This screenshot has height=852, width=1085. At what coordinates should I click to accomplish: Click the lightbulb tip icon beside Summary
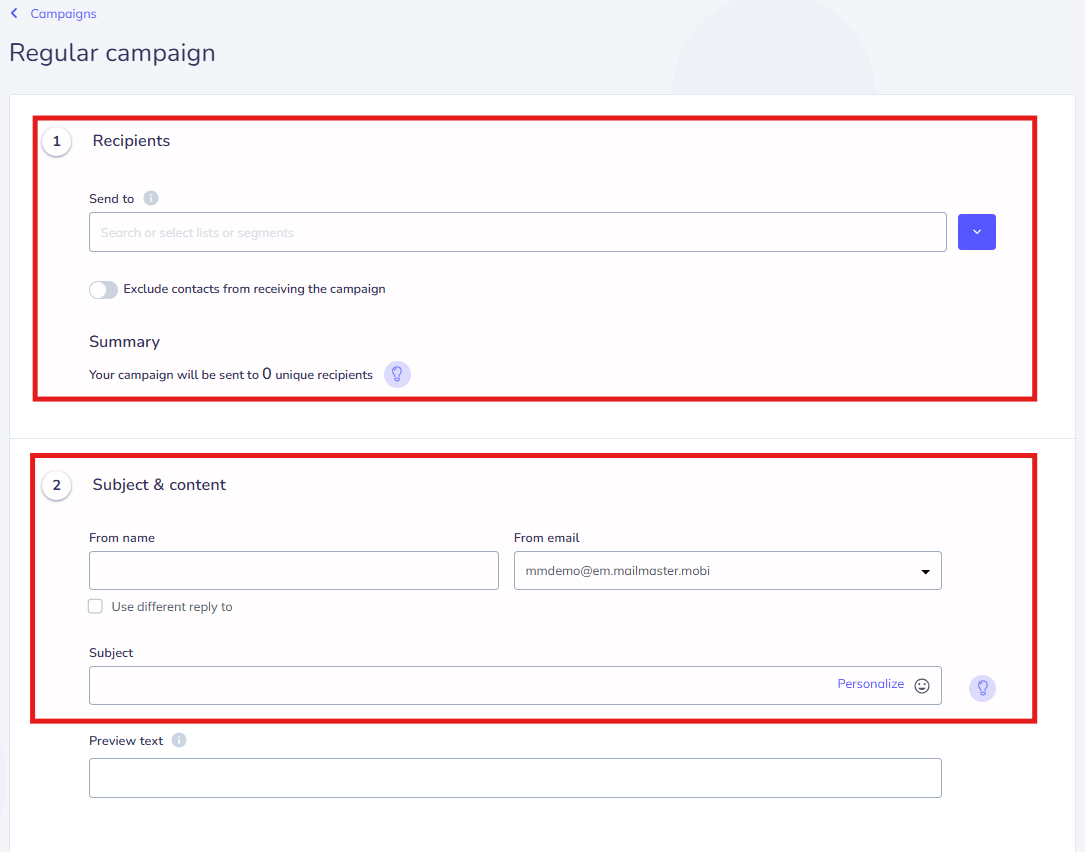coord(397,375)
